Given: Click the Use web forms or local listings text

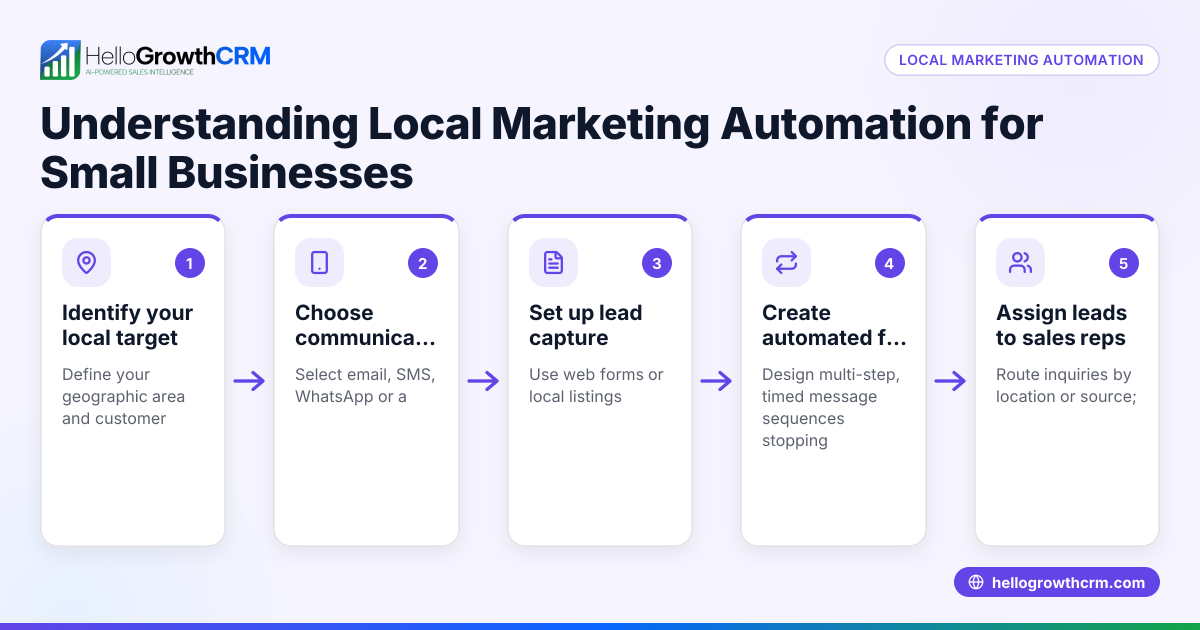Looking at the screenshot, I should point(596,385).
